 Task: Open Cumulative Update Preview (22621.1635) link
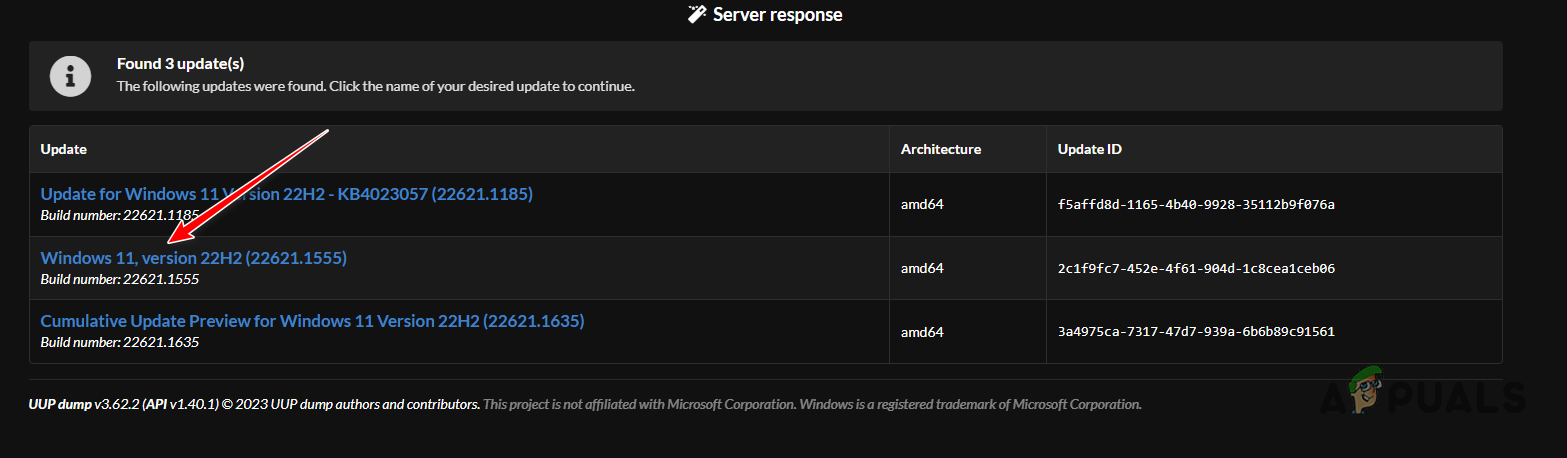point(312,322)
